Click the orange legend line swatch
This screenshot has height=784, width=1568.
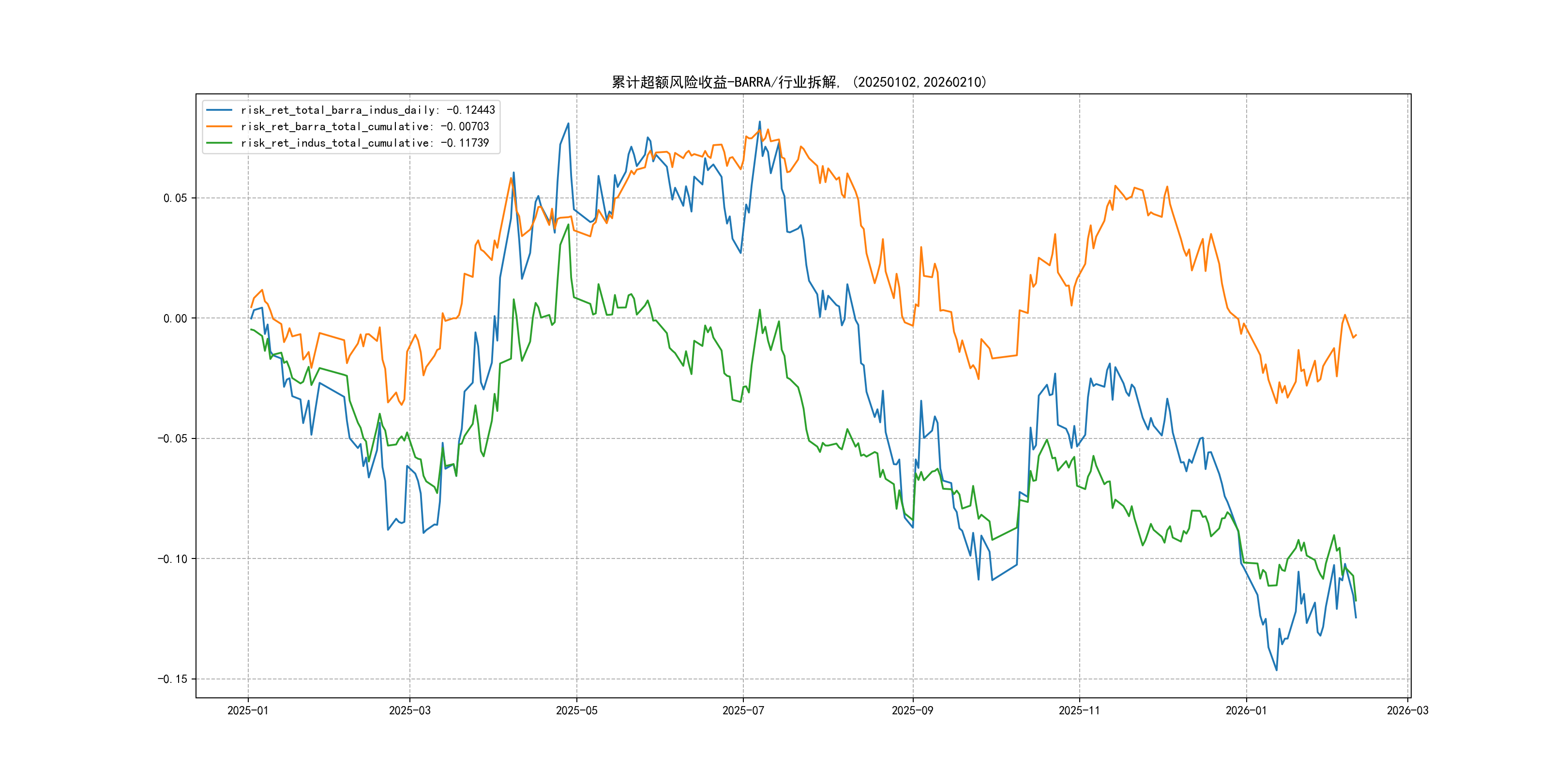click(219, 127)
